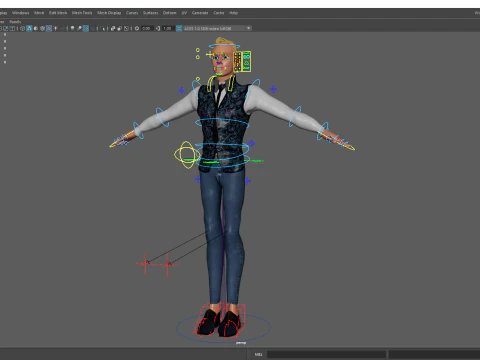
Task: Open the Edit Mesh menu
Action: (x=58, y=13)
